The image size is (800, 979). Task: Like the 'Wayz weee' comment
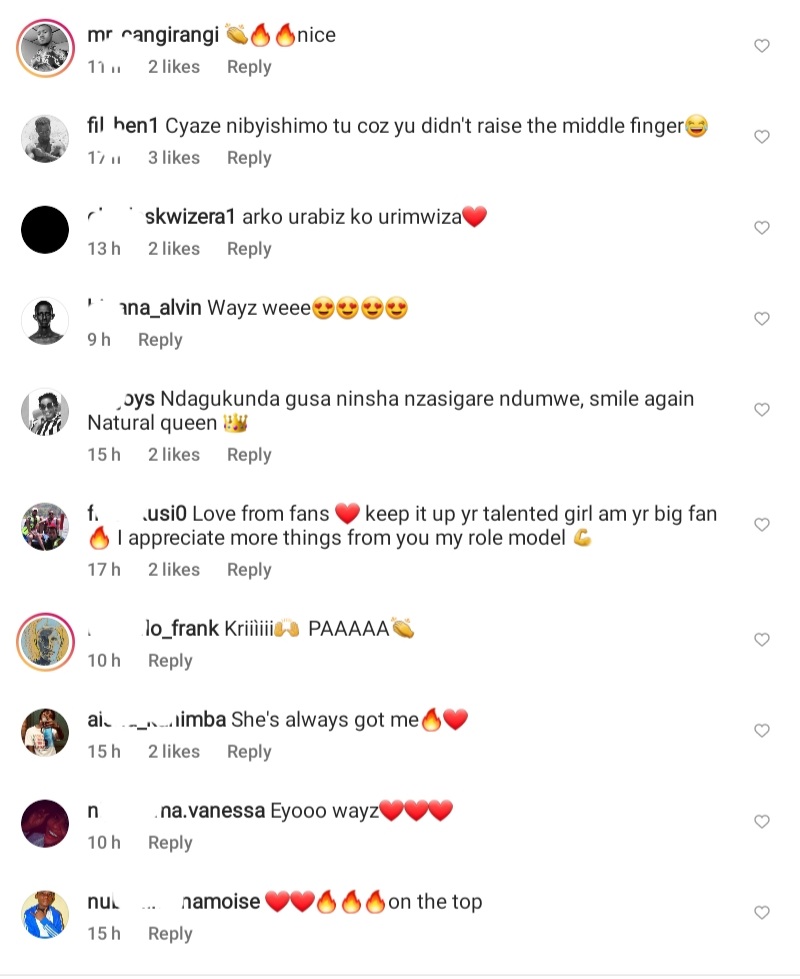[761, 319]
